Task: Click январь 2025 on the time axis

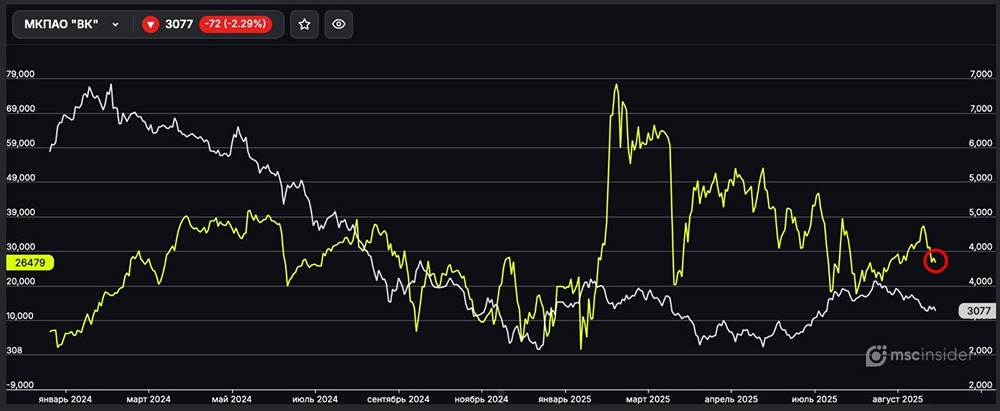Action: point(565,399)
